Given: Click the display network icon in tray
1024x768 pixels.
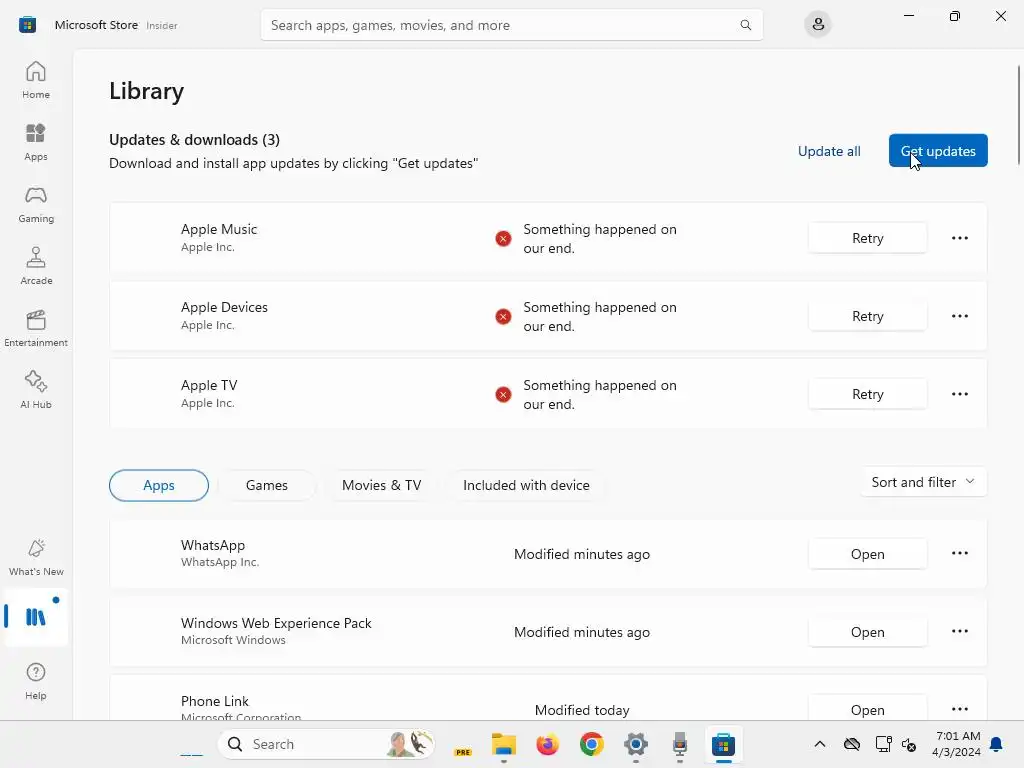Looking at the screenshot, I should [883, 744].
